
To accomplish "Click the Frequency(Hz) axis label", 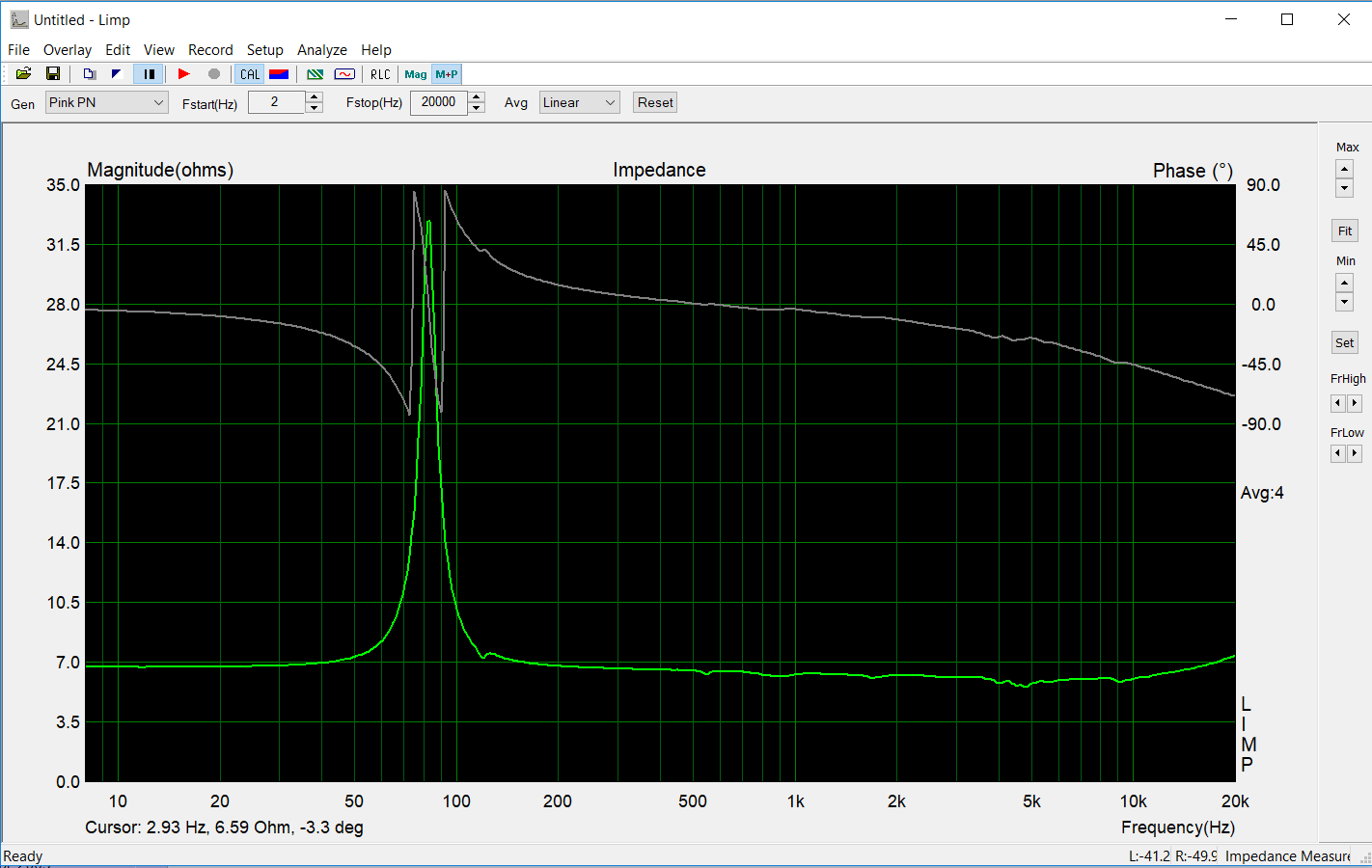I will tap(1178, 827).
